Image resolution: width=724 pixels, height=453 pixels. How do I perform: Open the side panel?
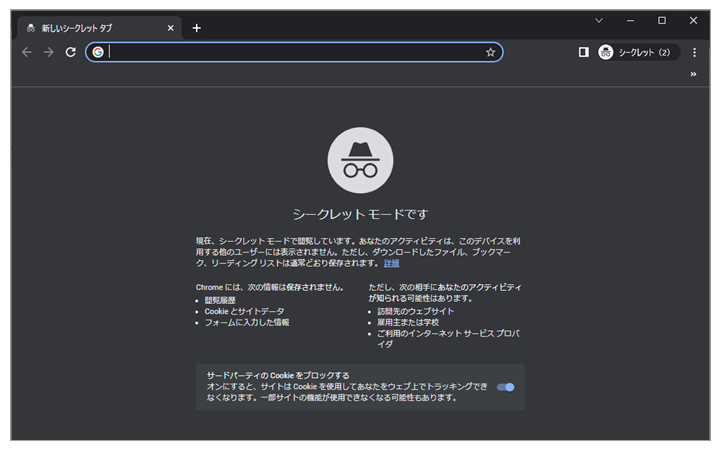583,52
